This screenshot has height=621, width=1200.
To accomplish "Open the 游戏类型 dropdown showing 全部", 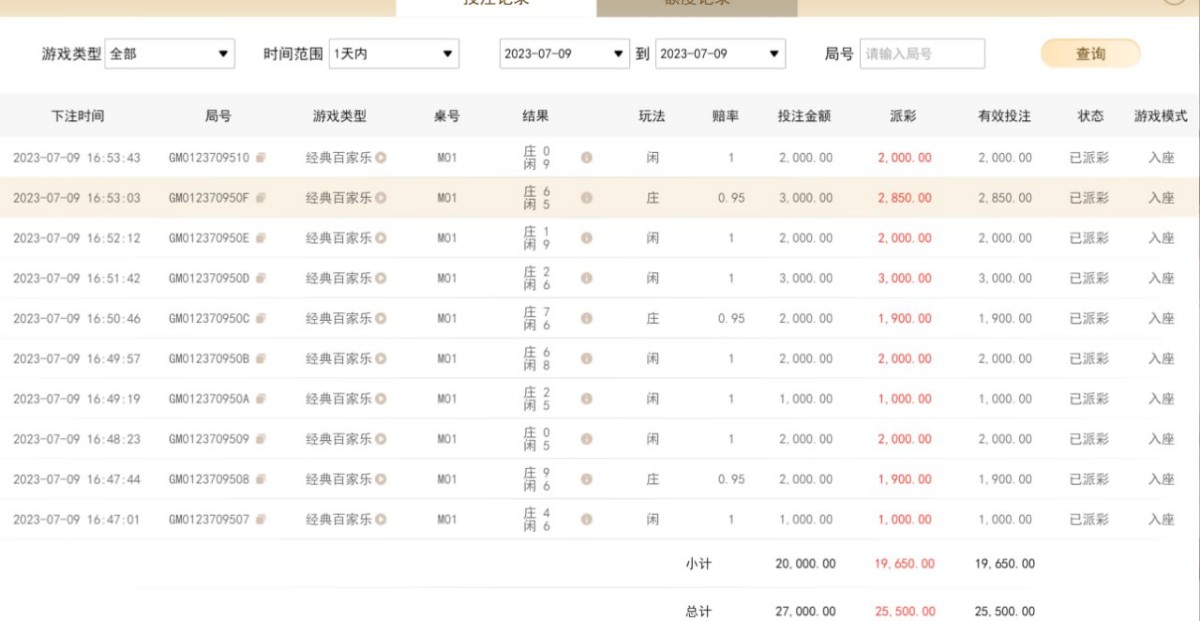I will click(169, 54).
